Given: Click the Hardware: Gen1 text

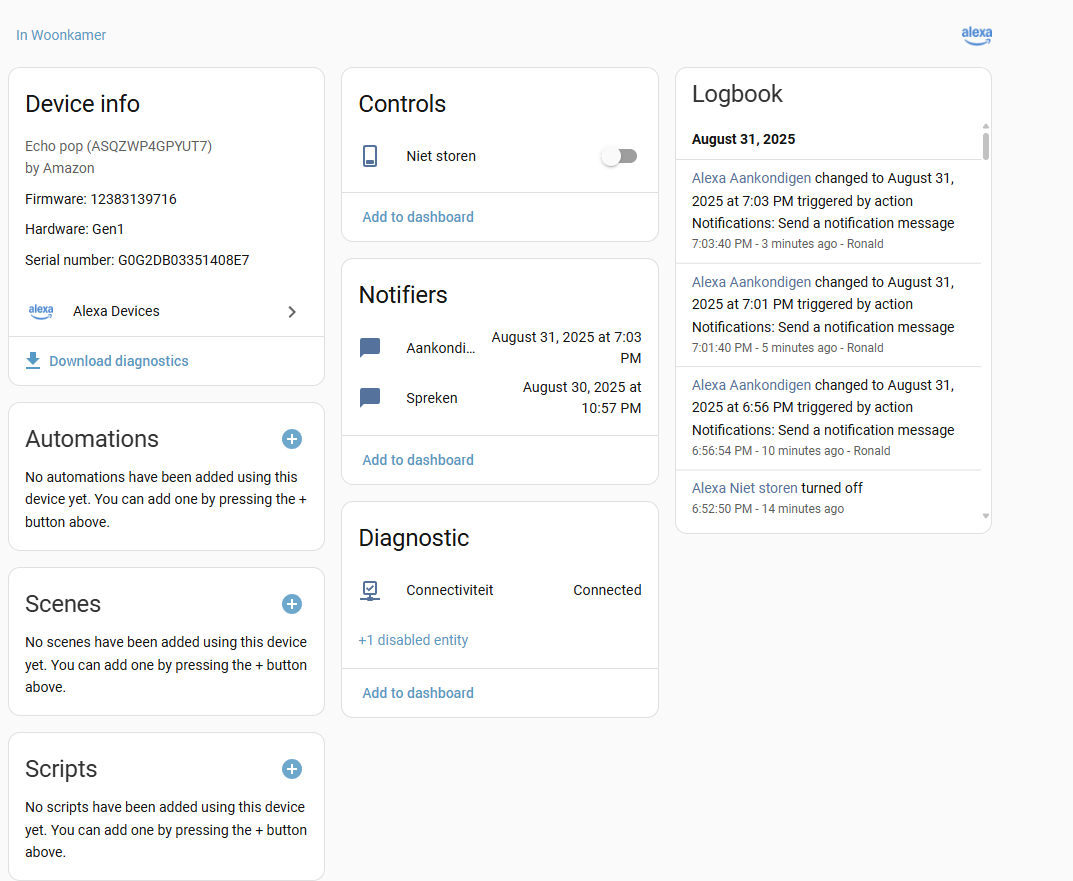Looking at the screenshot, I should point(75,229).
